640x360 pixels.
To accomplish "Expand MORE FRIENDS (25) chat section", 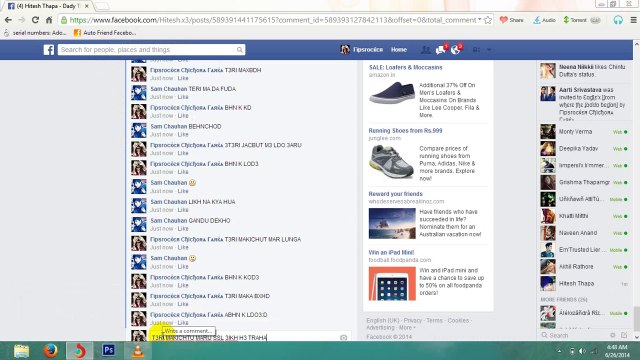I will [x=564, y=300].
